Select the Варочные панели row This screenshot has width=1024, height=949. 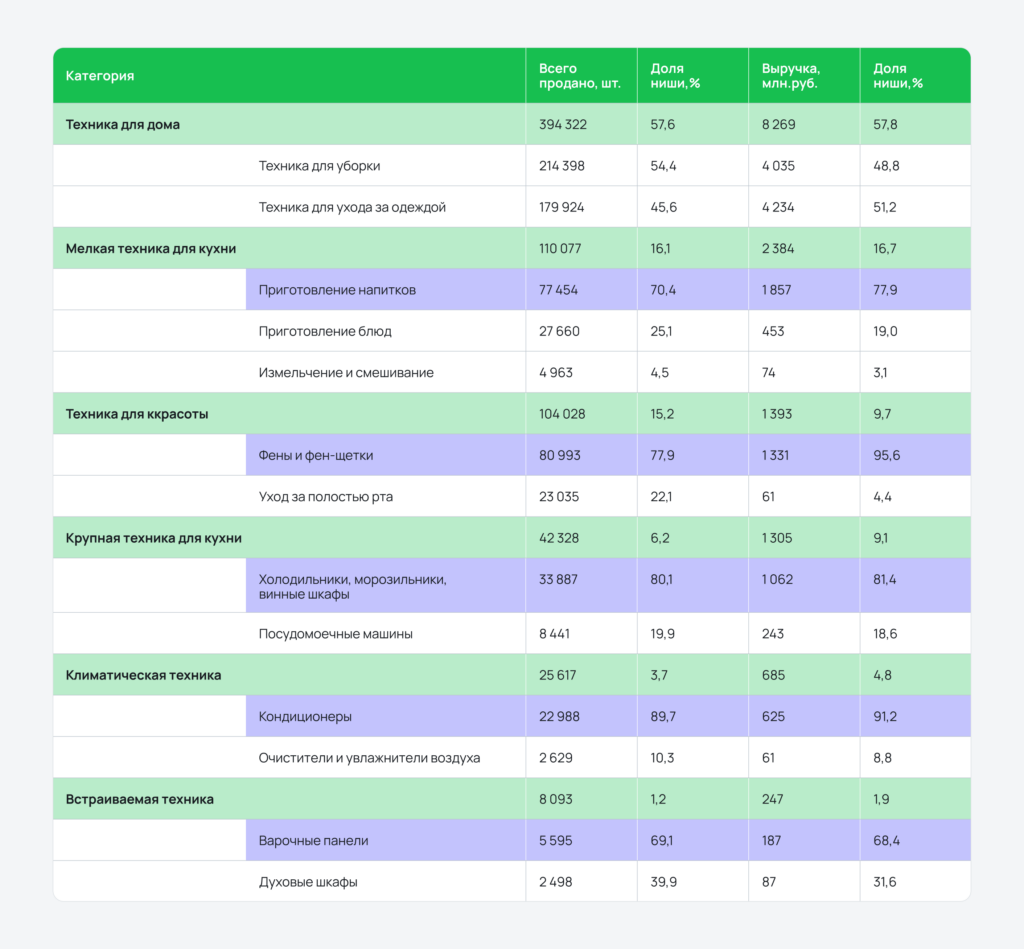point(314,841)
